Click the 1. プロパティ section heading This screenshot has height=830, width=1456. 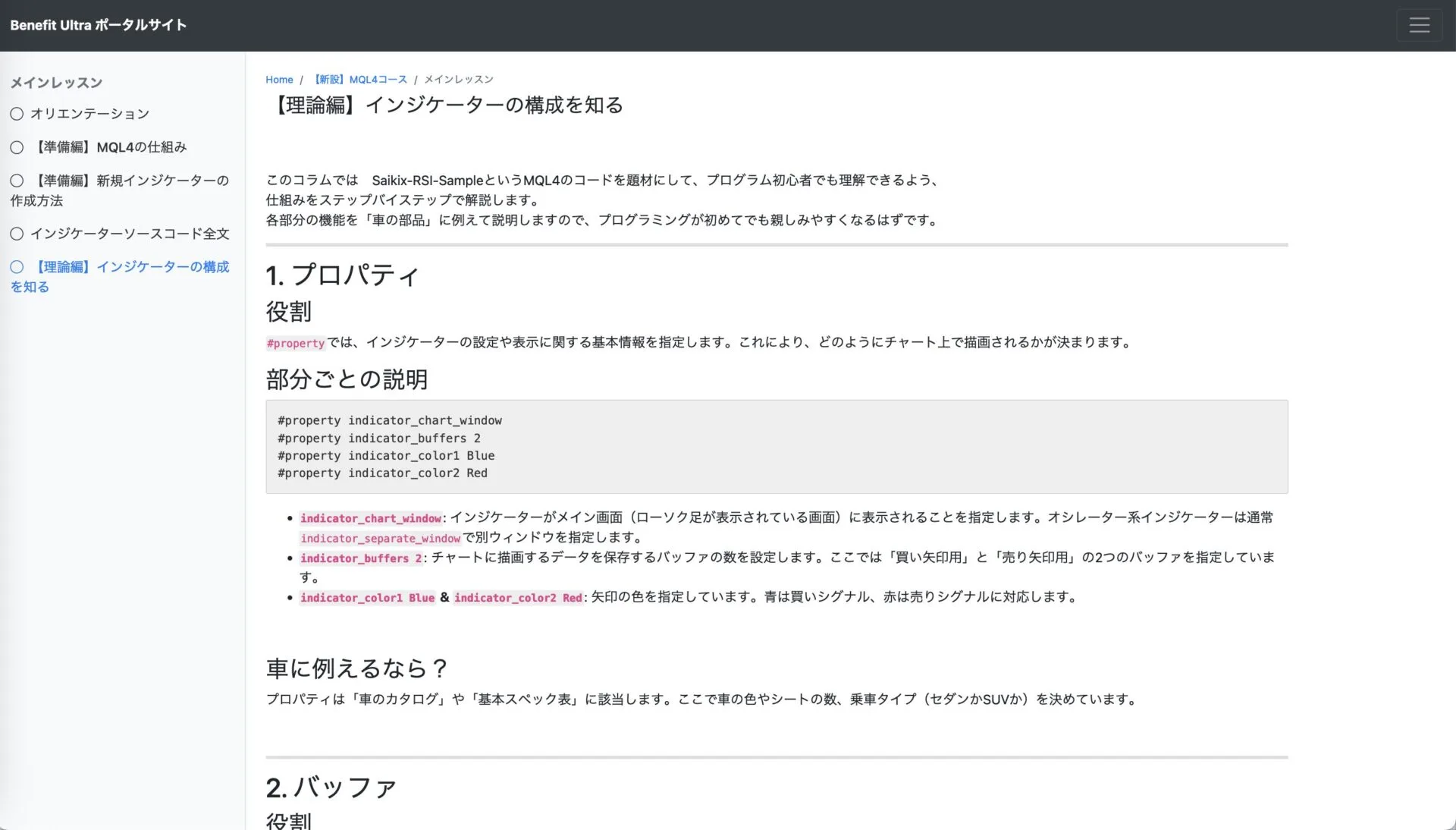342,275
